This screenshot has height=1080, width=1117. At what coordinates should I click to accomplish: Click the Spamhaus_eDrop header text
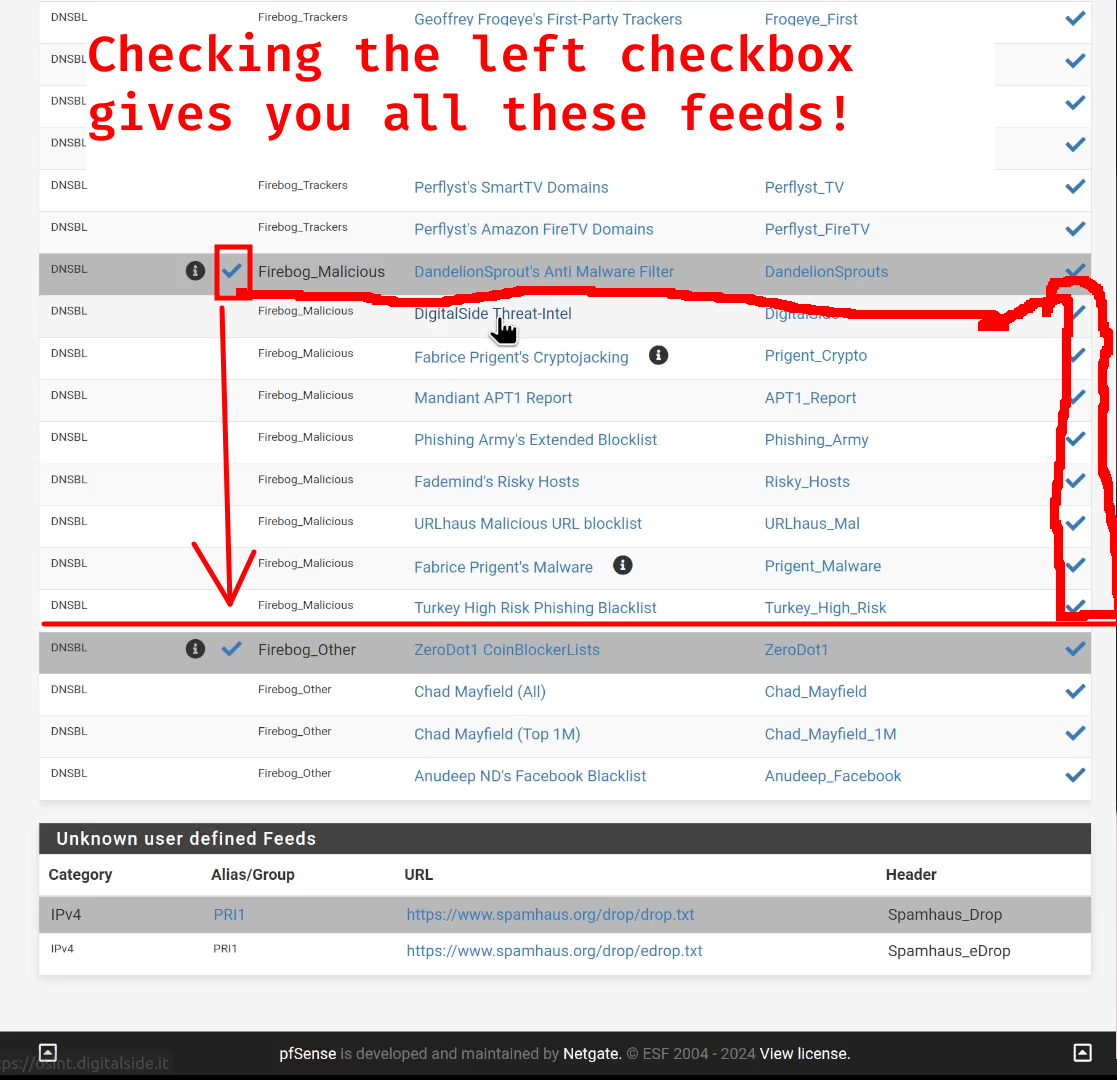tap(949, 950)
